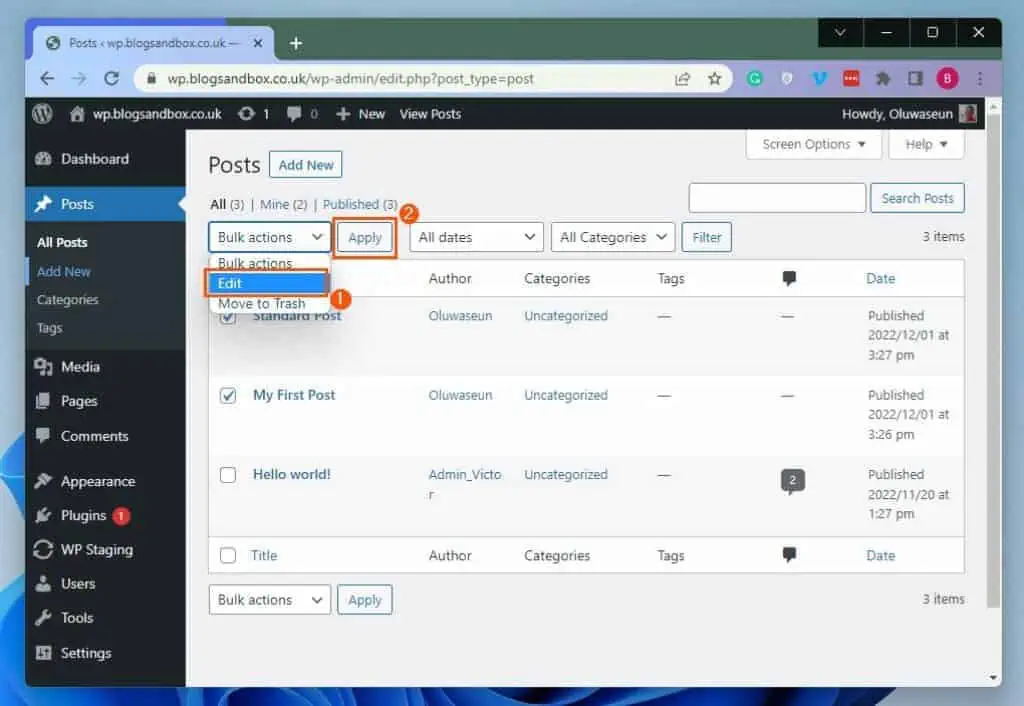
Task: Click the Comments icon in sidebar
Action: pyautogui.click(x=43, y=435)
